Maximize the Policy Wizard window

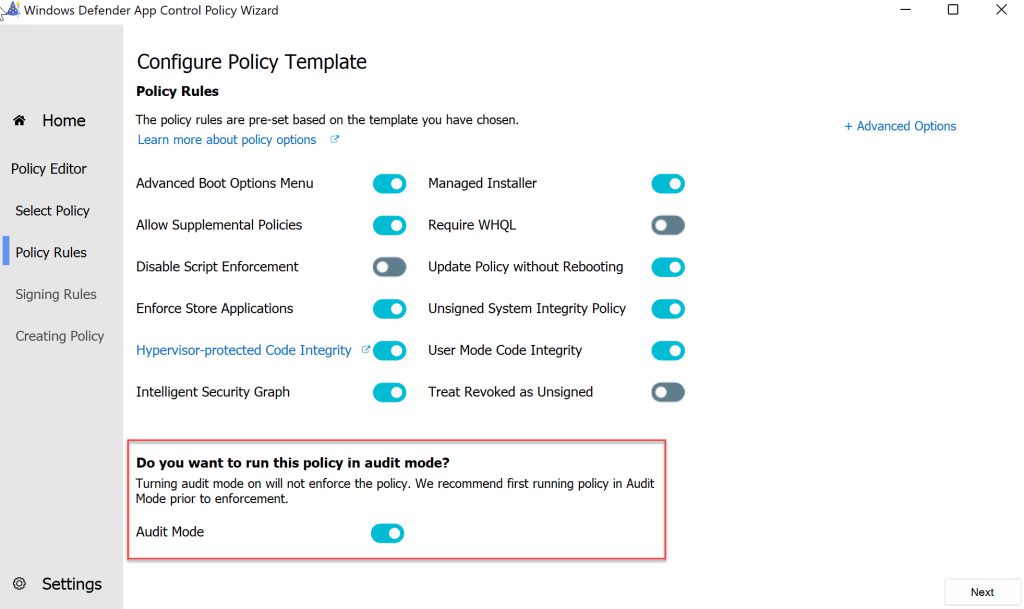(x=953, y=10)
